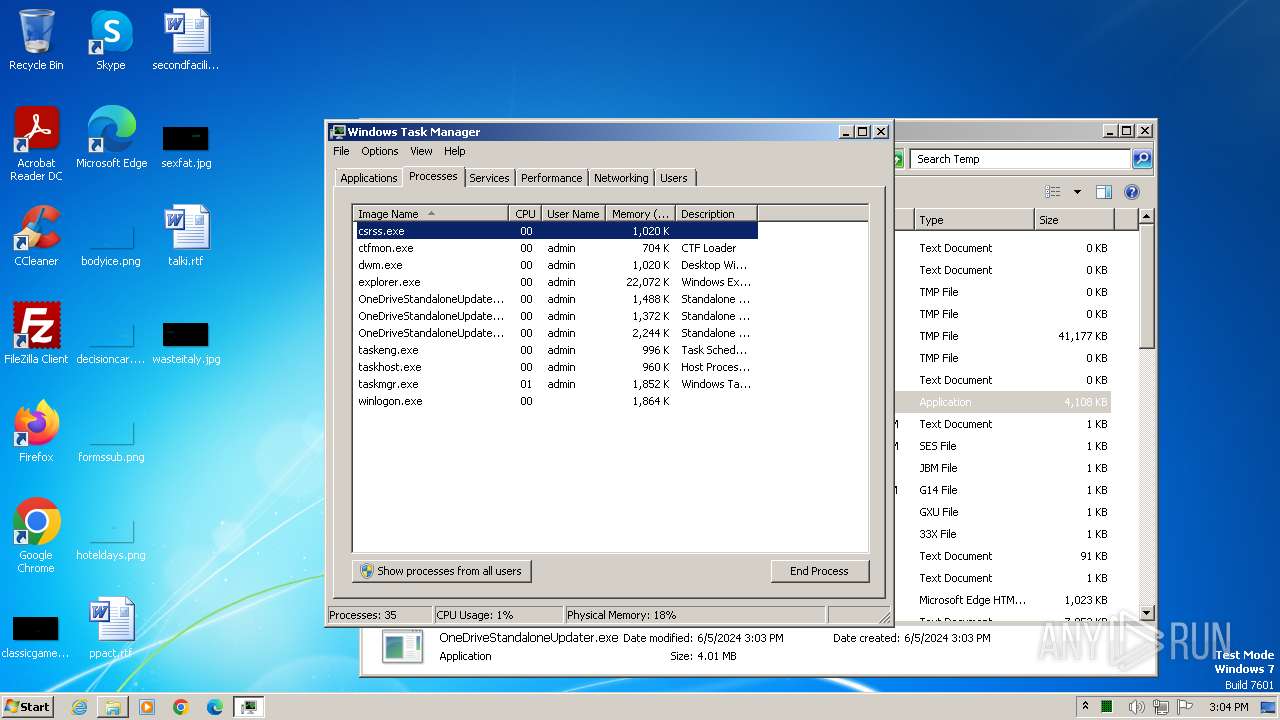Viewport: 1280px width, 720px height.
Task: Switch to the Applications tab
Action: point(369,178)
